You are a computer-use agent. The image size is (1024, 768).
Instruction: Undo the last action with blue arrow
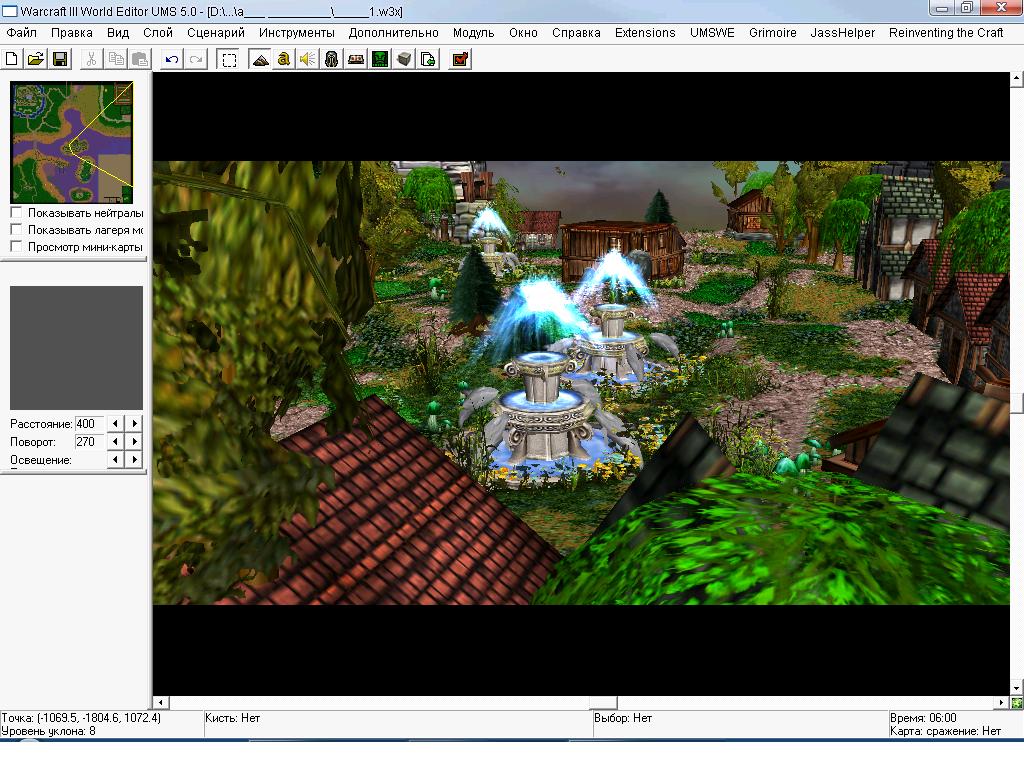[x=172, y=59]
